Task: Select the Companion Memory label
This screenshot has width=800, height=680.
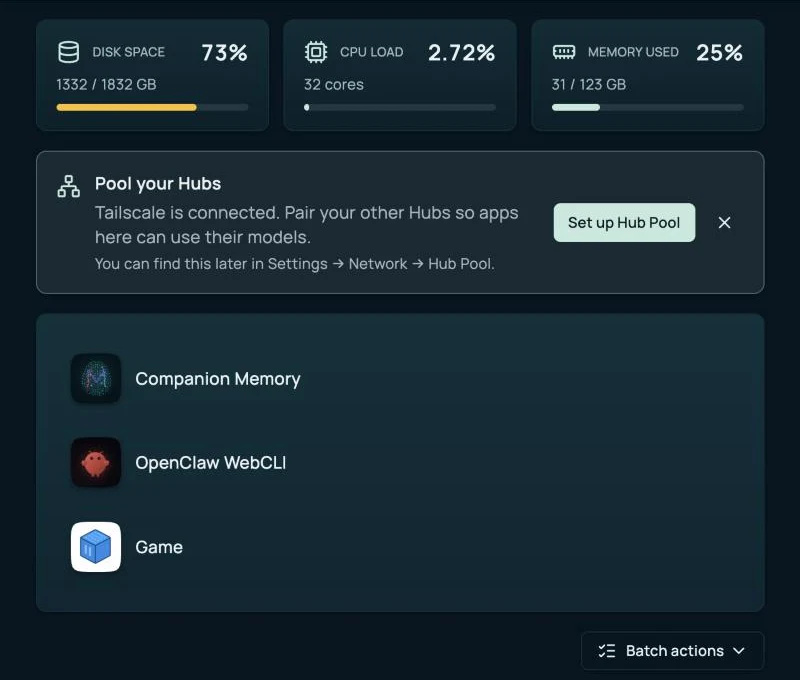Action: click(x=218, y=379)
